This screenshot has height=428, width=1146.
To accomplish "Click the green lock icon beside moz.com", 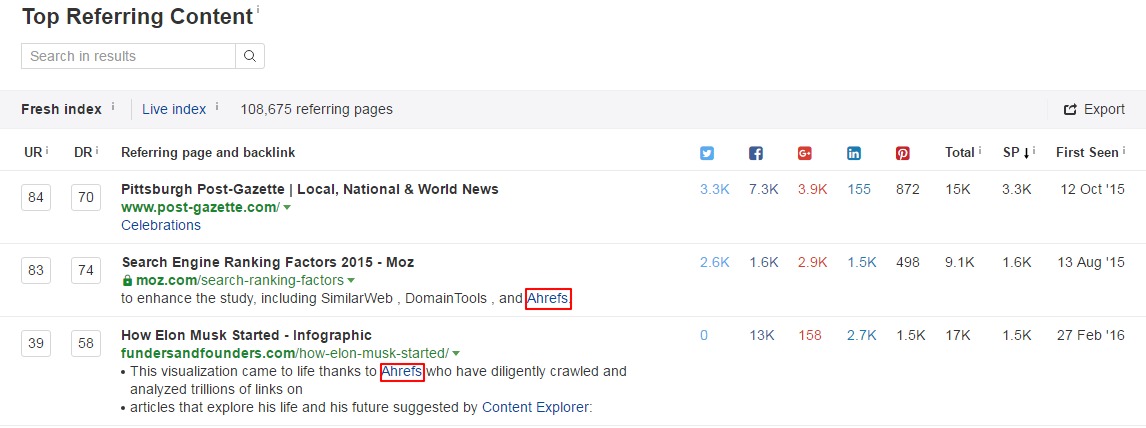I will point(127,280).
